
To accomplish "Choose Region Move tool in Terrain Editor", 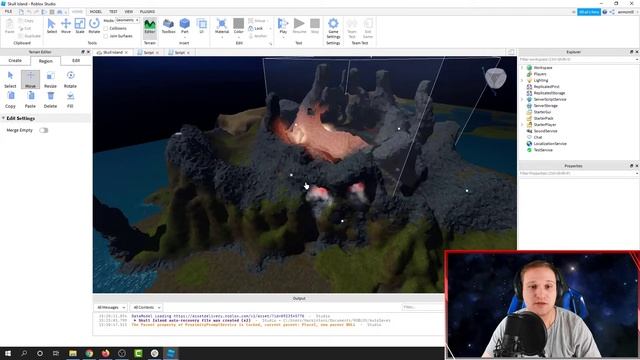I will coord(30,80).
